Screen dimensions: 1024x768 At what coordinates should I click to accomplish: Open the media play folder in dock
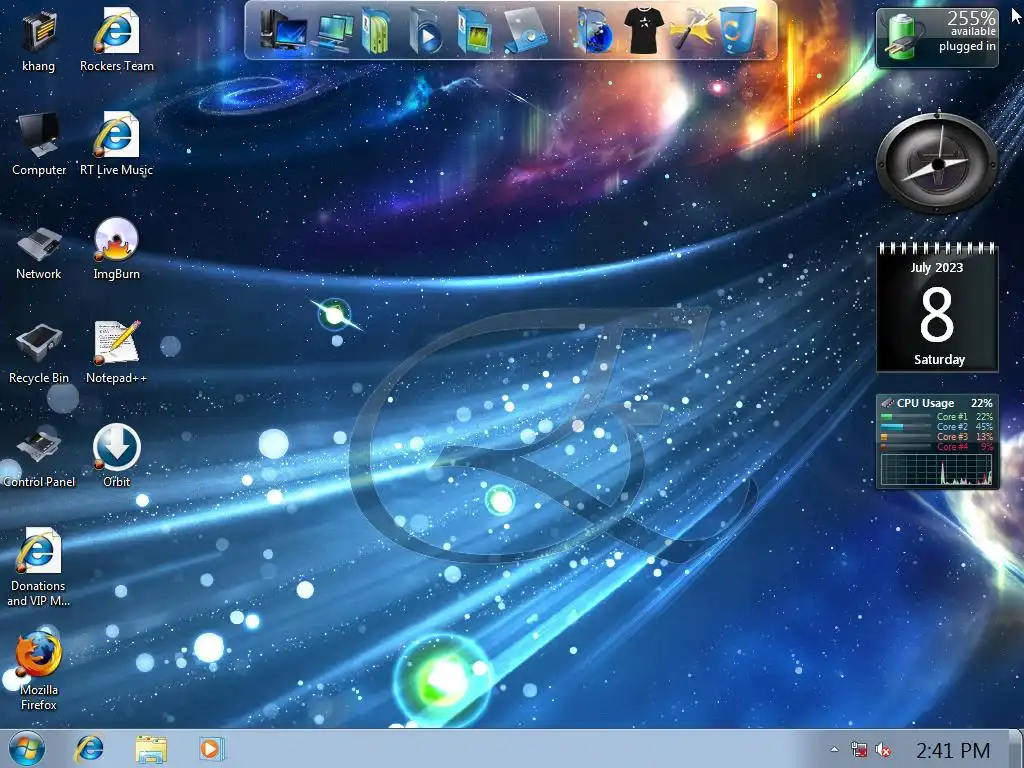(426, 31)
